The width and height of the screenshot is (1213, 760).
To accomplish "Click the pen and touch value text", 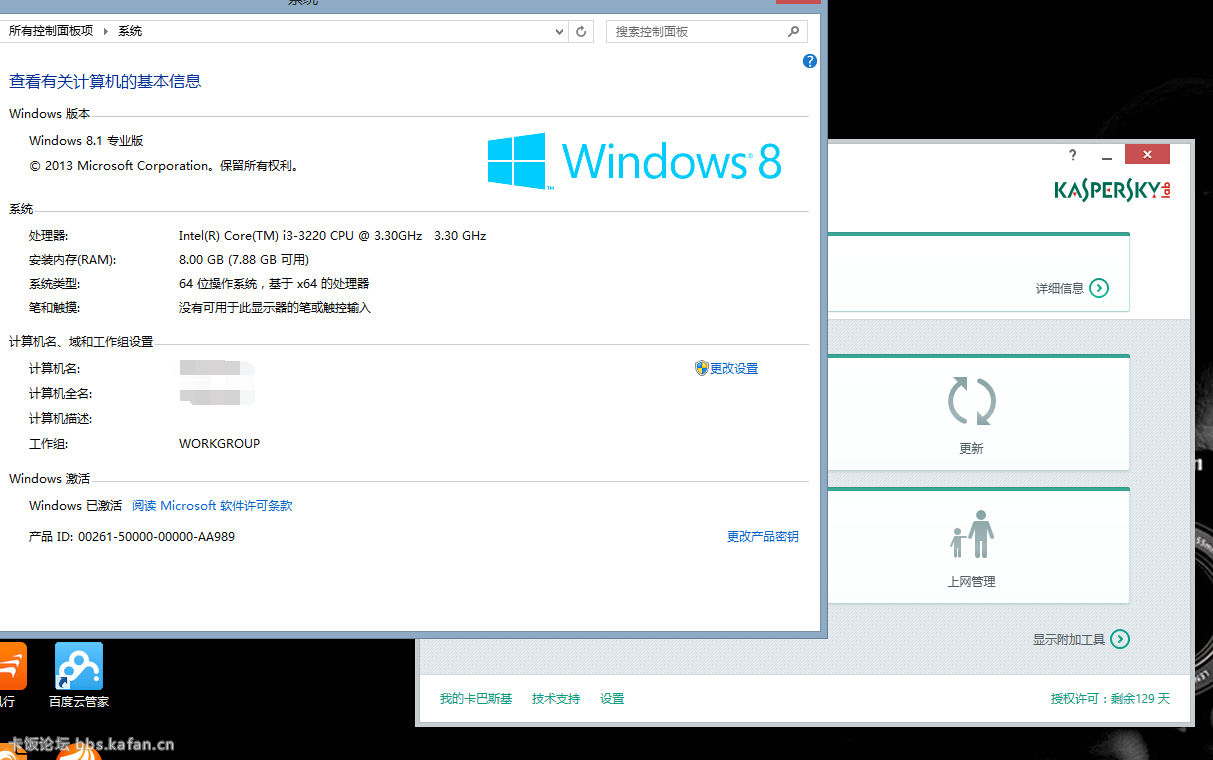I will point(275,308).
